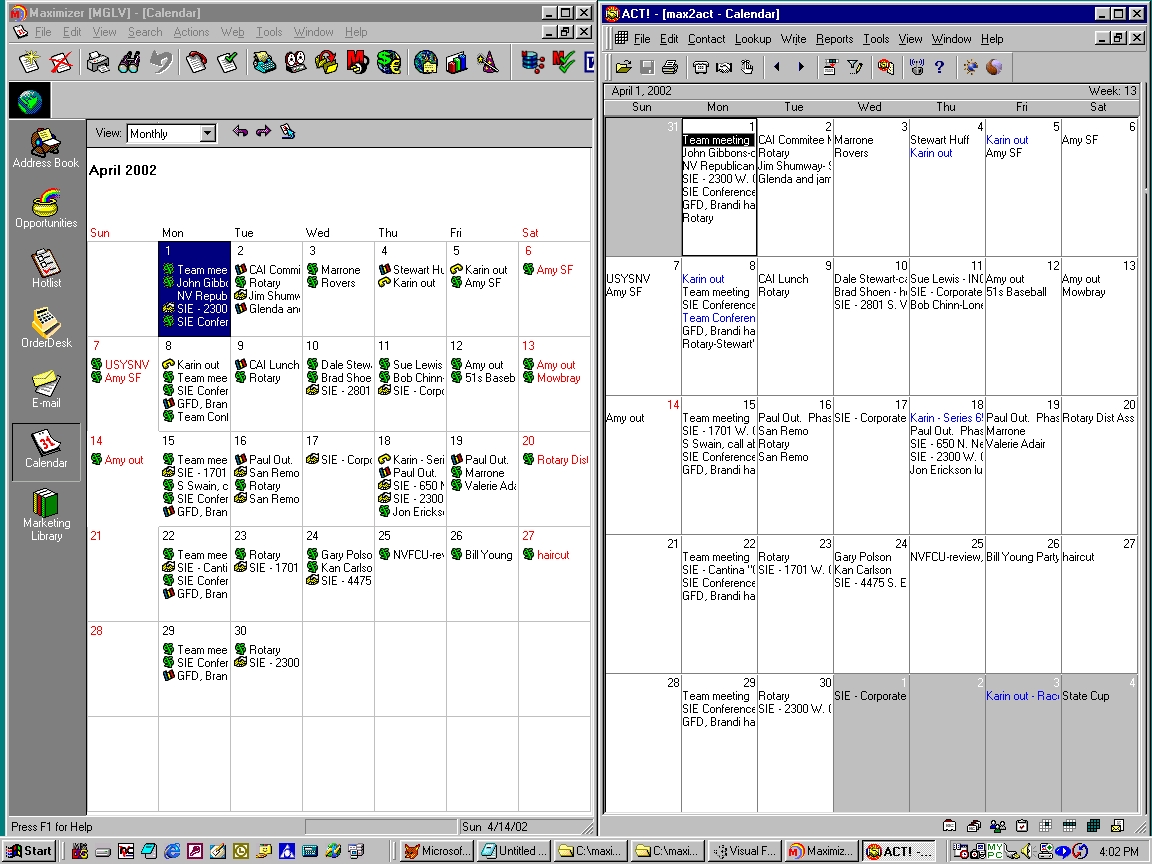The height and width of the screenshot is (864, 1152).
Task: Select 'Mowbray' on April 13 in ACT!
Action: click(1084, 292)
